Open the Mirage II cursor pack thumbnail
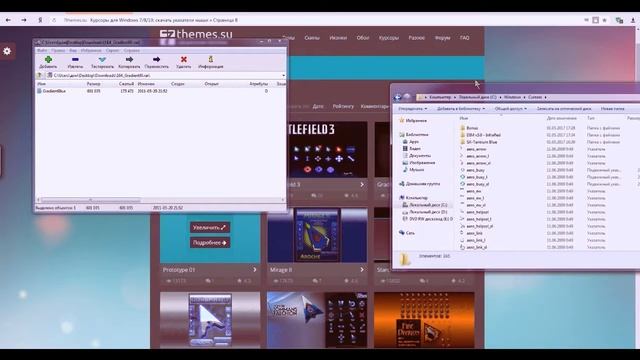Screen dimensions: 640x360 (317, 236)
